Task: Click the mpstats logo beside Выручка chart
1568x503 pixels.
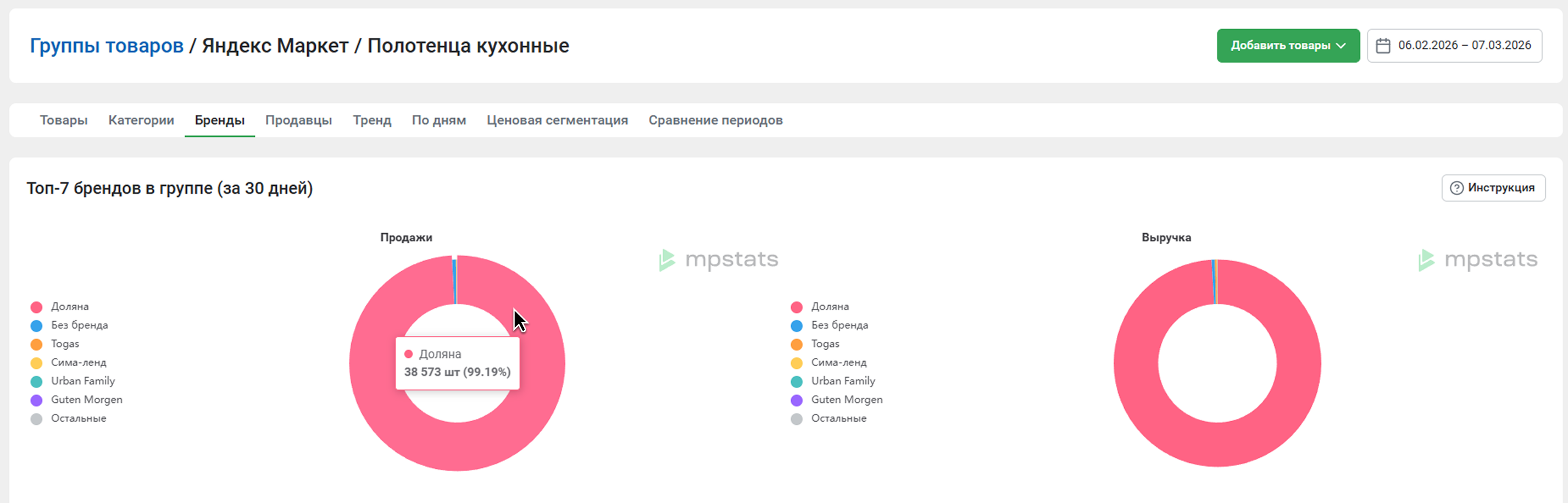Action: pos(1478,260)
